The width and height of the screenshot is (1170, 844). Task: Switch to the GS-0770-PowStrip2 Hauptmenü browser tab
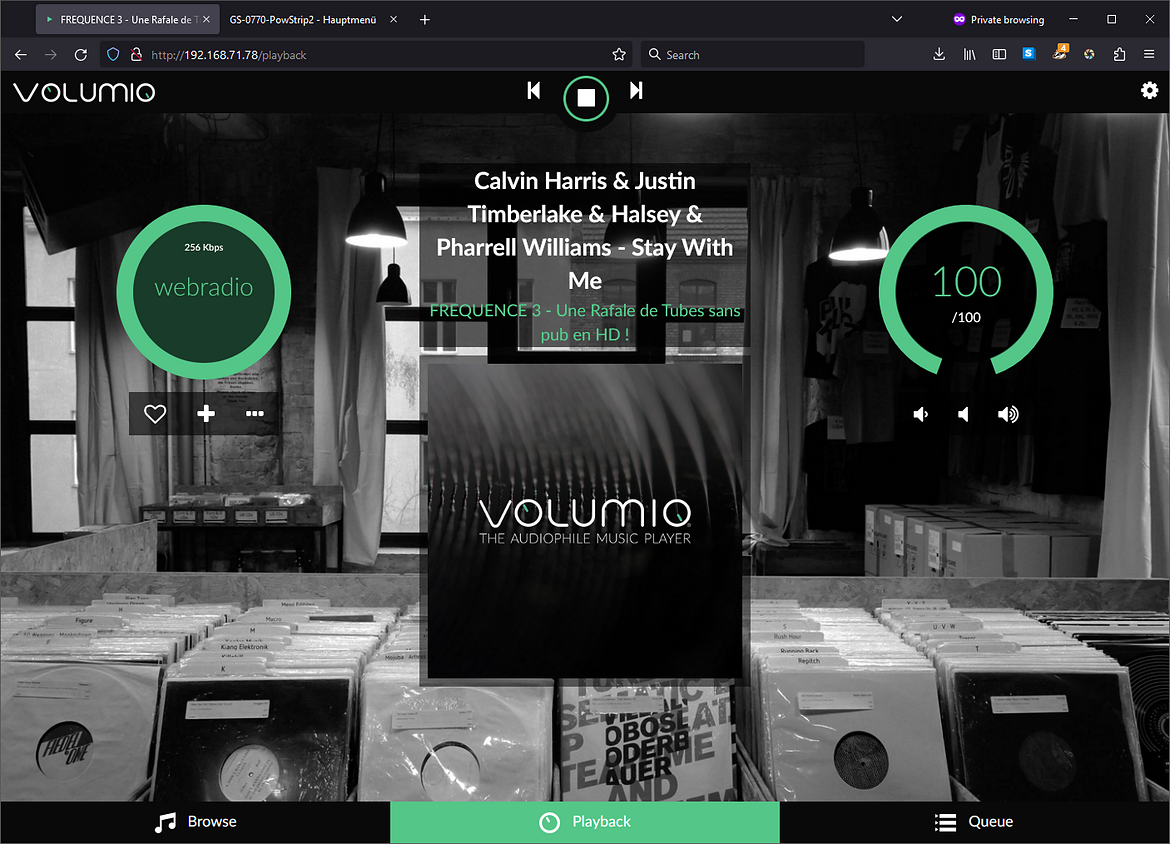point(303,20)
